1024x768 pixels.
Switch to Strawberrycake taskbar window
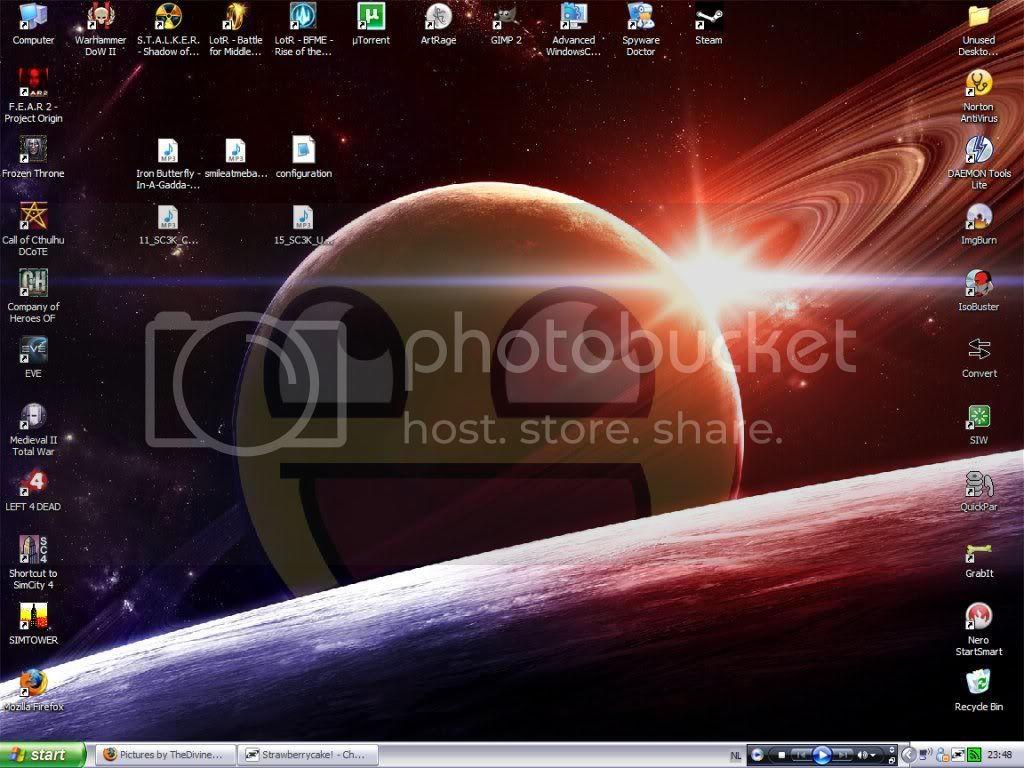pyautogui.click(x=308, y=755)
